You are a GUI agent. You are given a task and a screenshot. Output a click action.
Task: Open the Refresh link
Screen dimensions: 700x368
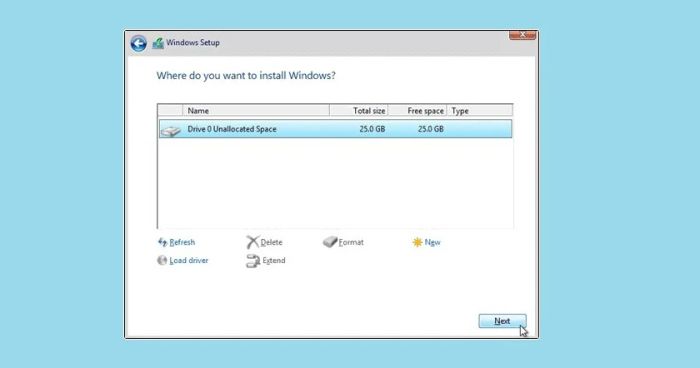[182, 242]
